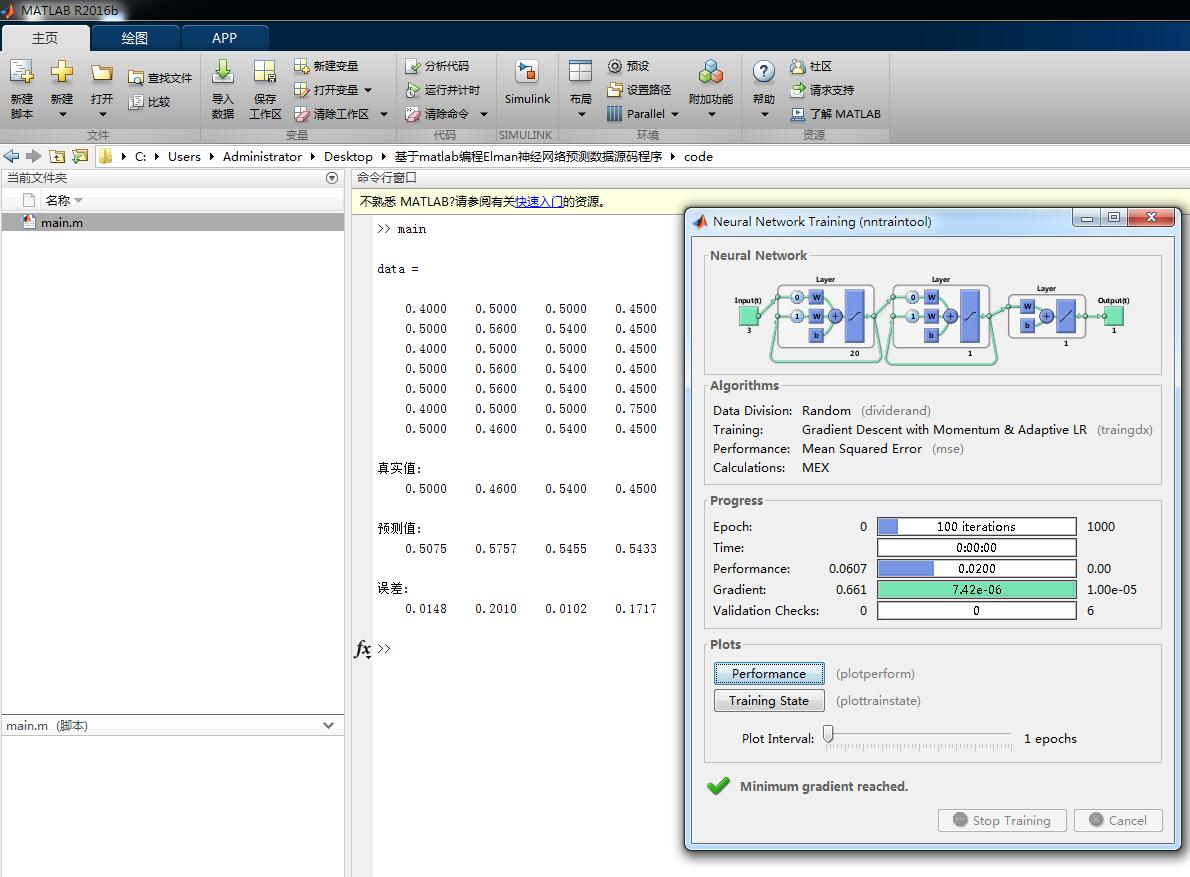Click Add-Ons (附加功能) icon
This screenshot has width=1190, height=877.
pyautogui.click(x=710, y=73)
